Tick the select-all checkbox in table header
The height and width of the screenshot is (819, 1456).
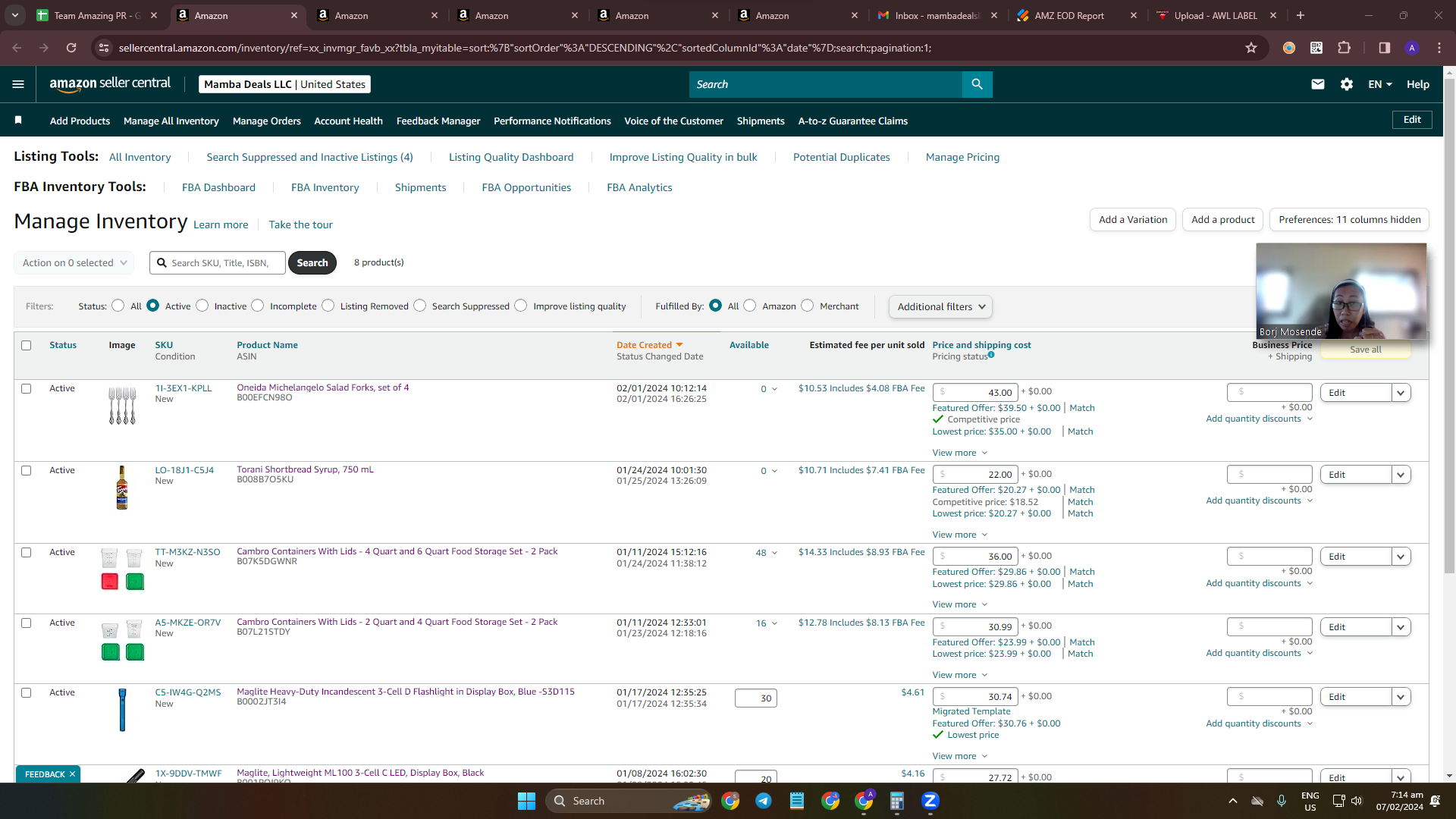[27, 346]
